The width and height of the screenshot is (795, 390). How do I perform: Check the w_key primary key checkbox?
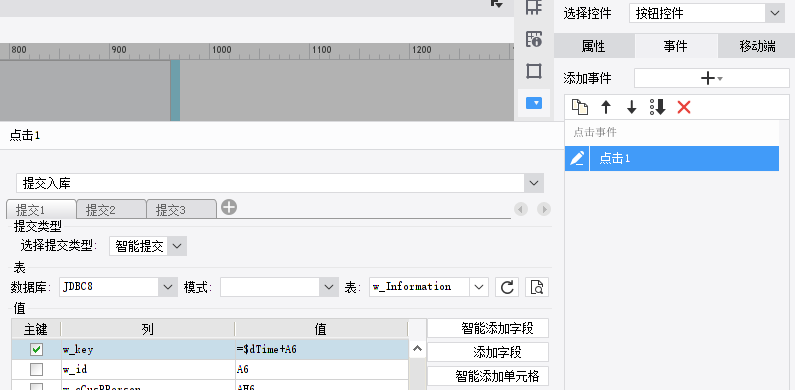(37, 349)
